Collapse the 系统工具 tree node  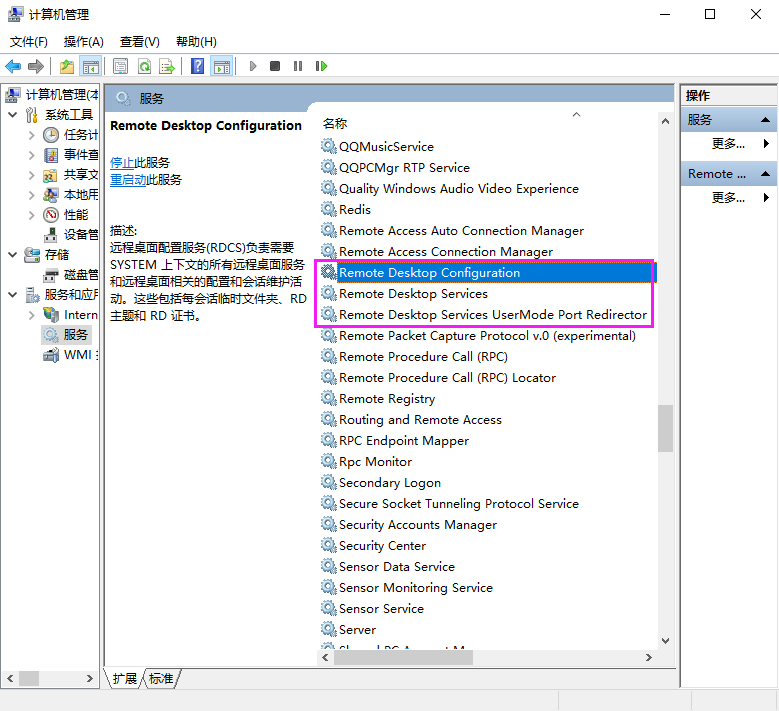13,115
